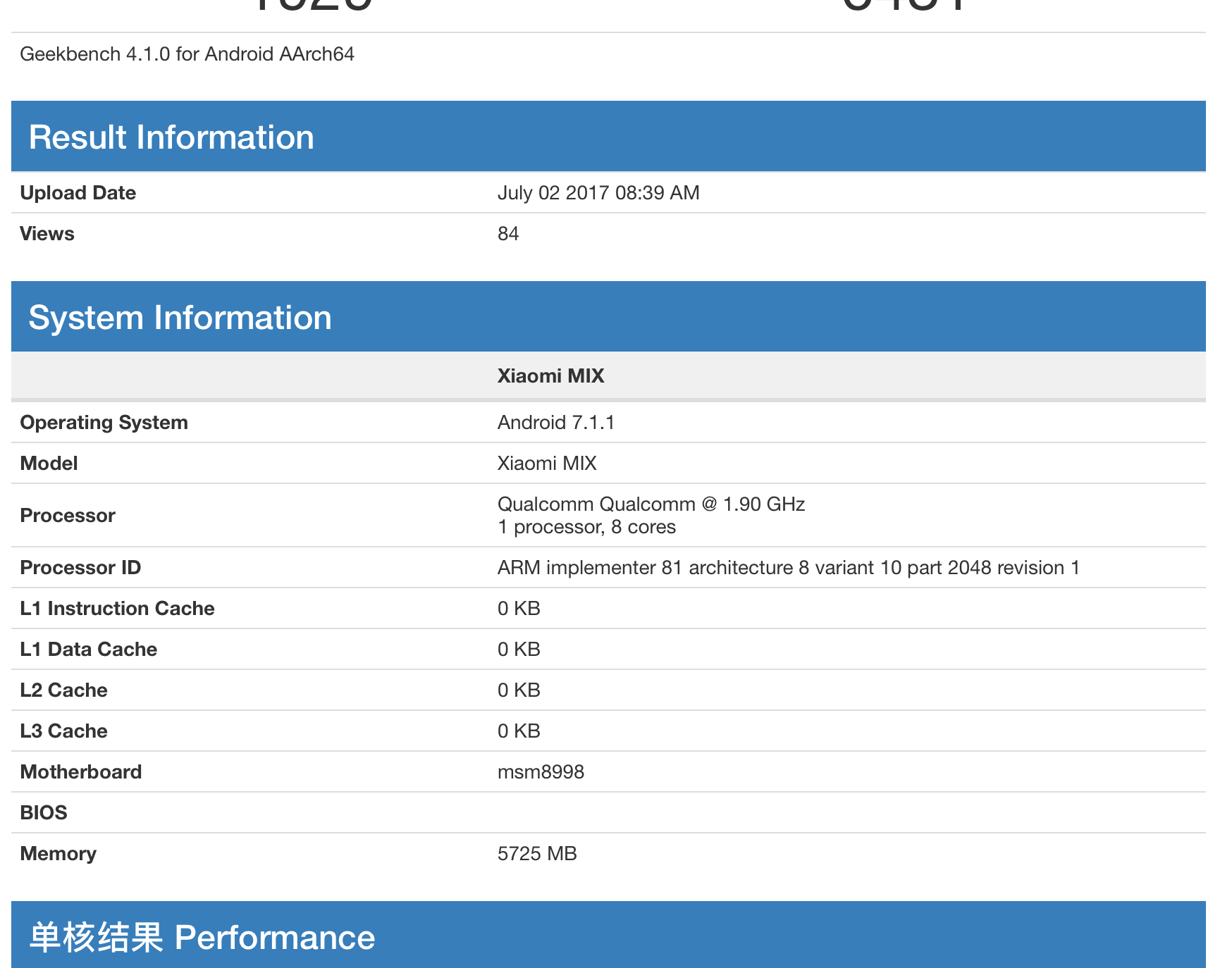Click the Operating System row label

pos(104,423)
